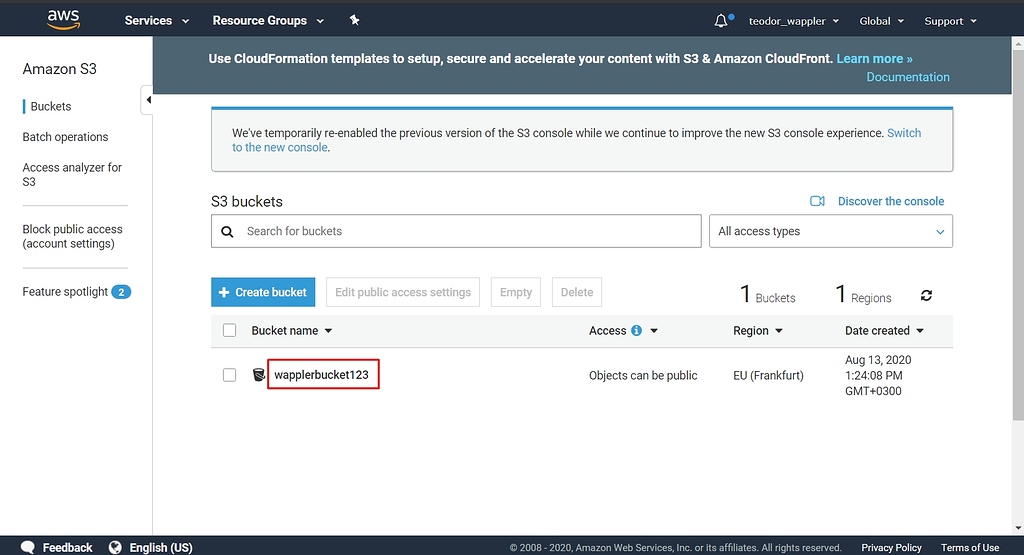The image size is (1024, 555).
Task: Sort by Date created column
Action: (884, 330)
